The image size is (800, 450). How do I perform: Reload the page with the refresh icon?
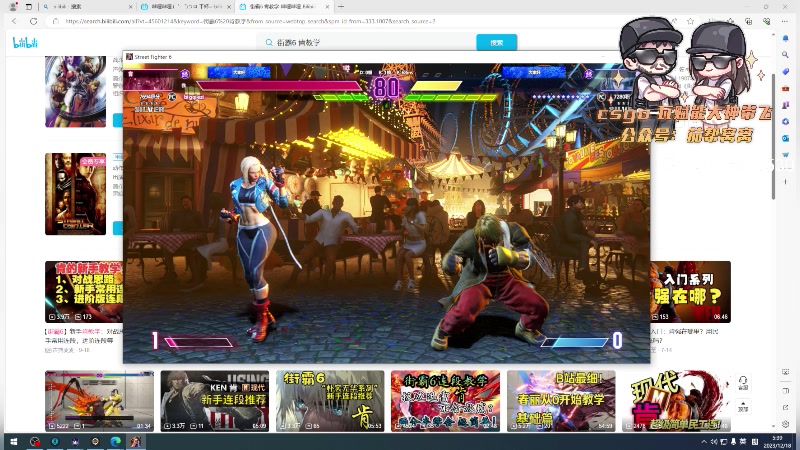point(34,21)
